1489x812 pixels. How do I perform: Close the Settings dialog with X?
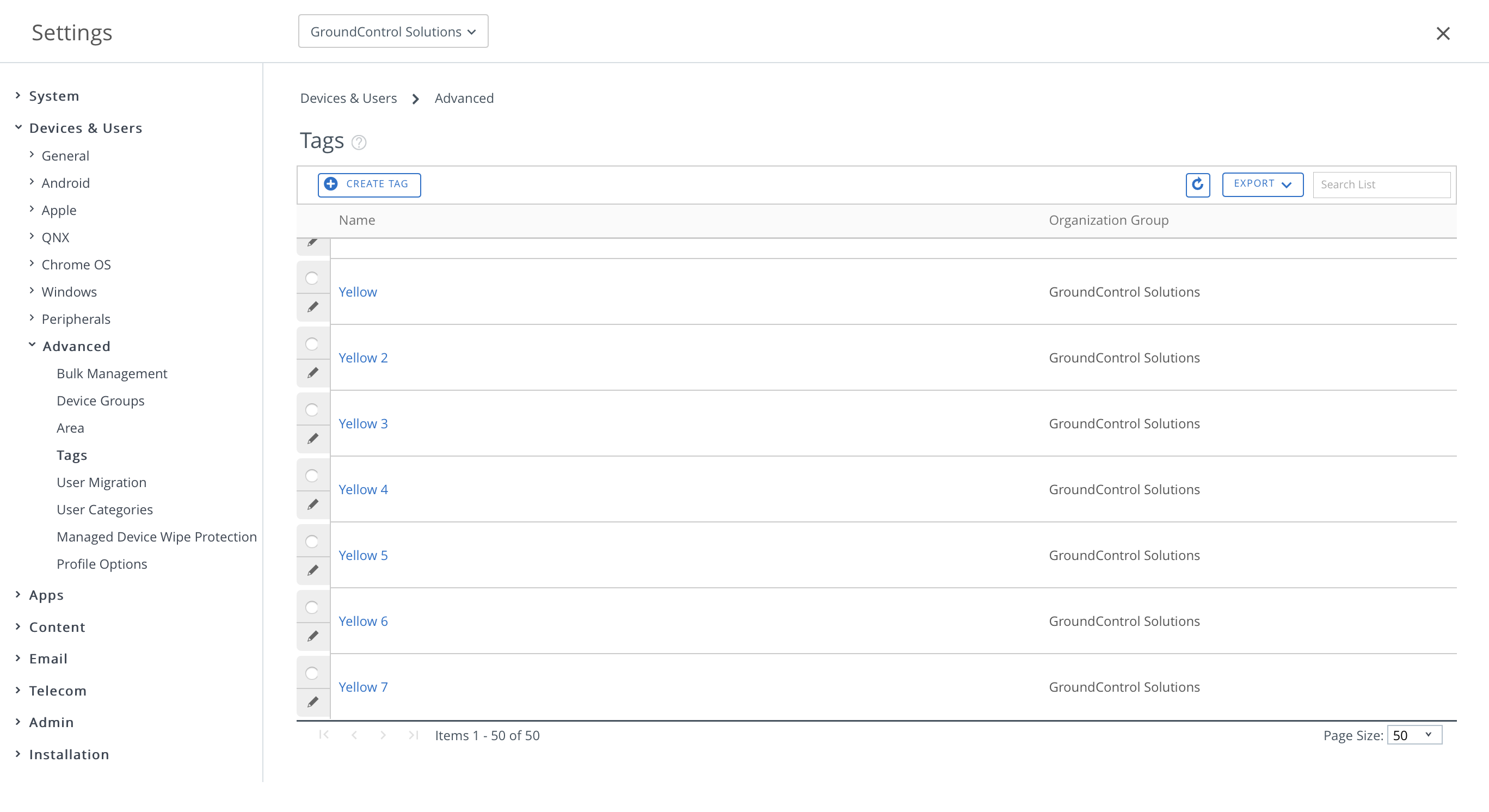click(x=1443, y=34)
